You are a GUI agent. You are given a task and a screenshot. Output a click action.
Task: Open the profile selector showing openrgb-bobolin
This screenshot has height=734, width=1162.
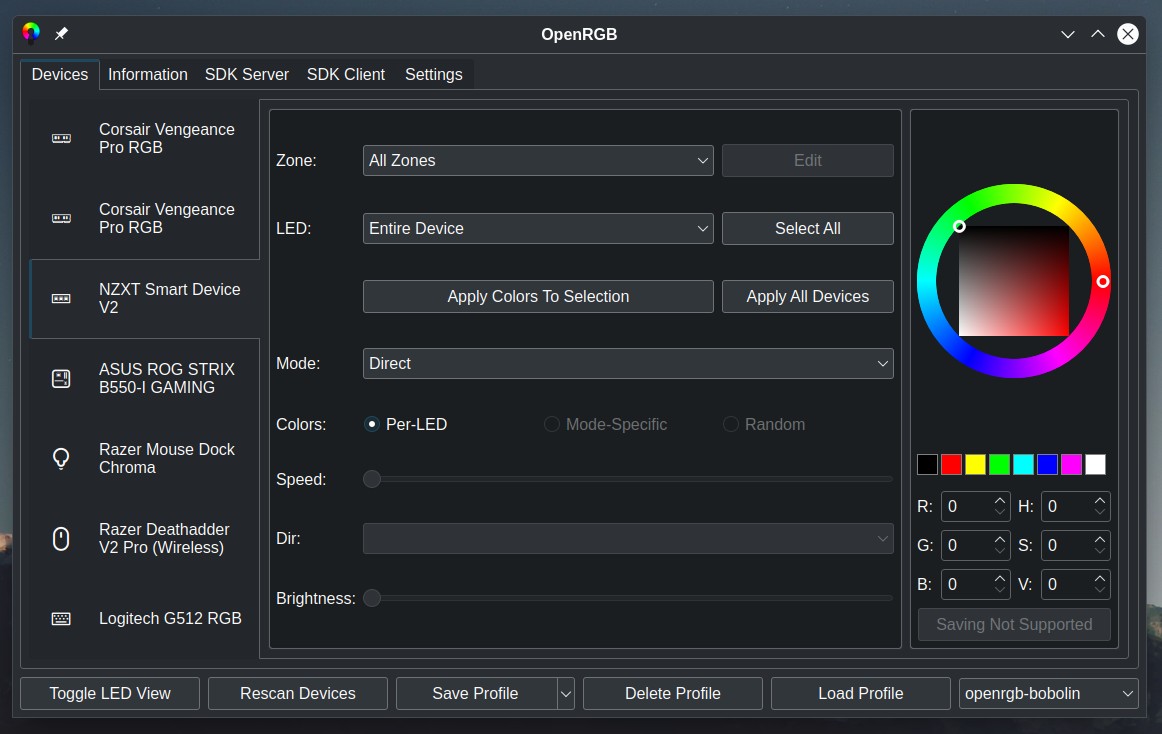click(1049, 694)
